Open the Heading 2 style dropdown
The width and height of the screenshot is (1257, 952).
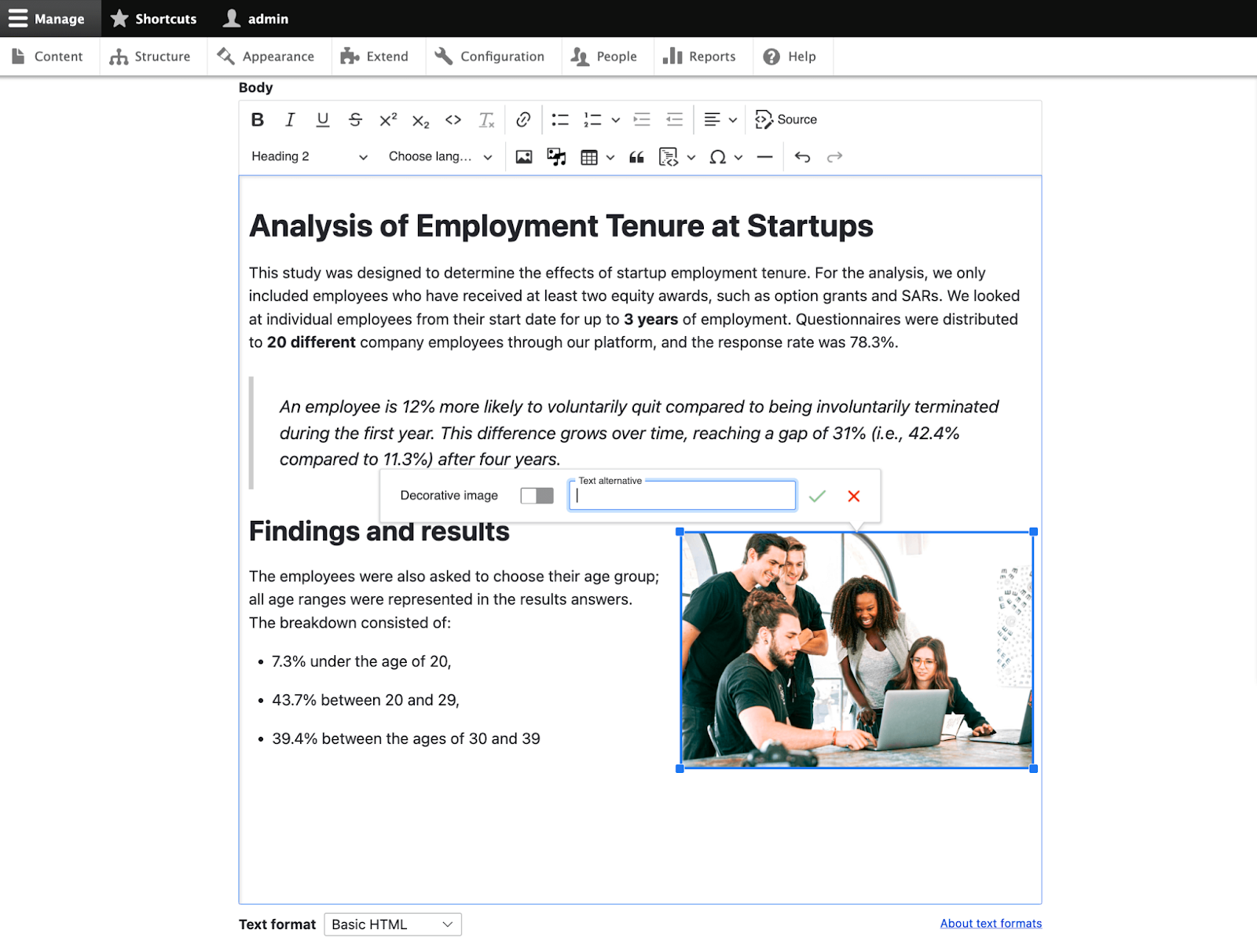[x=308, y=156]
